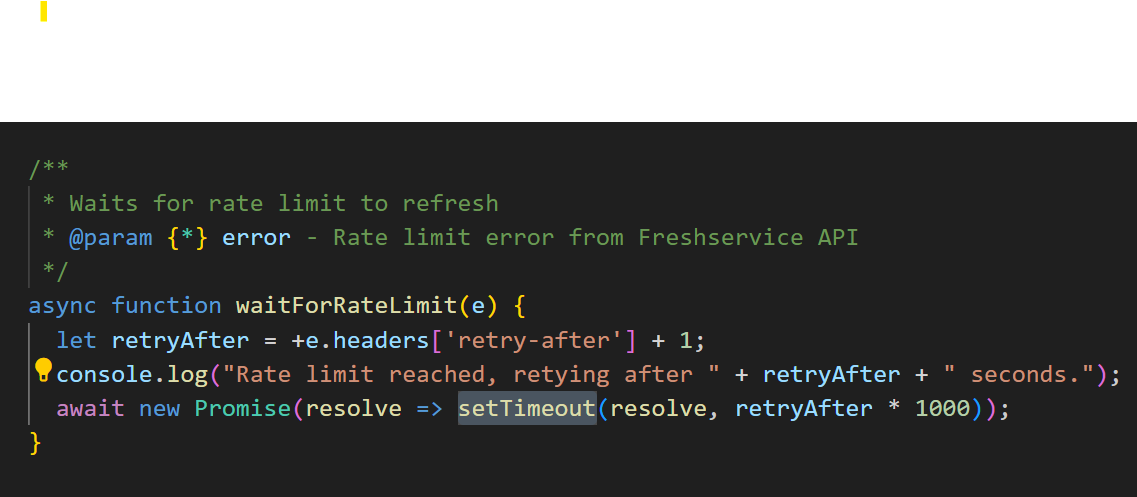Click the number 1000 in setTimeout

point(943,408)
